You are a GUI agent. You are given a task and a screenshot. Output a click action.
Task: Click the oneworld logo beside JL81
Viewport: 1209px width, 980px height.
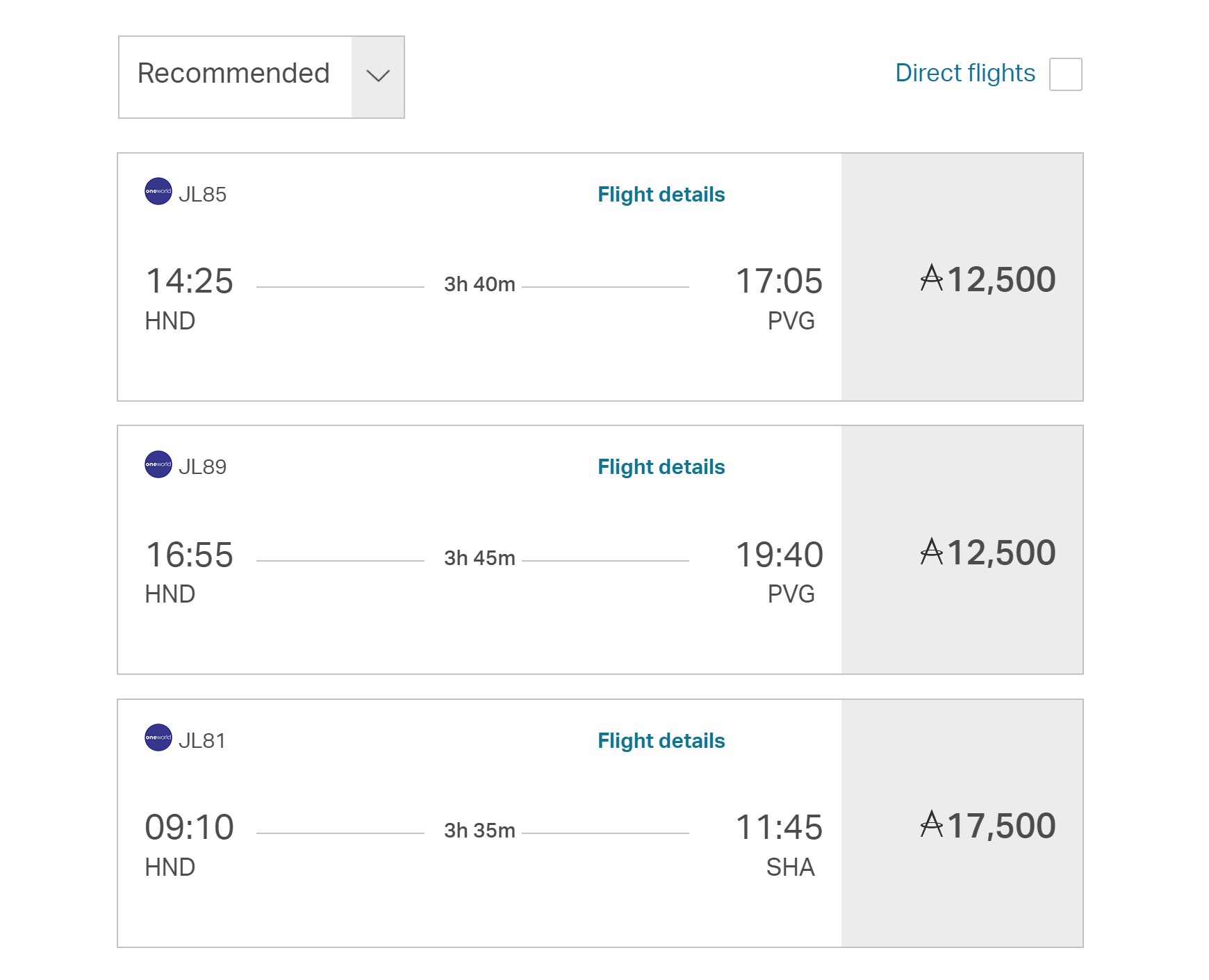tap(158, 737)
